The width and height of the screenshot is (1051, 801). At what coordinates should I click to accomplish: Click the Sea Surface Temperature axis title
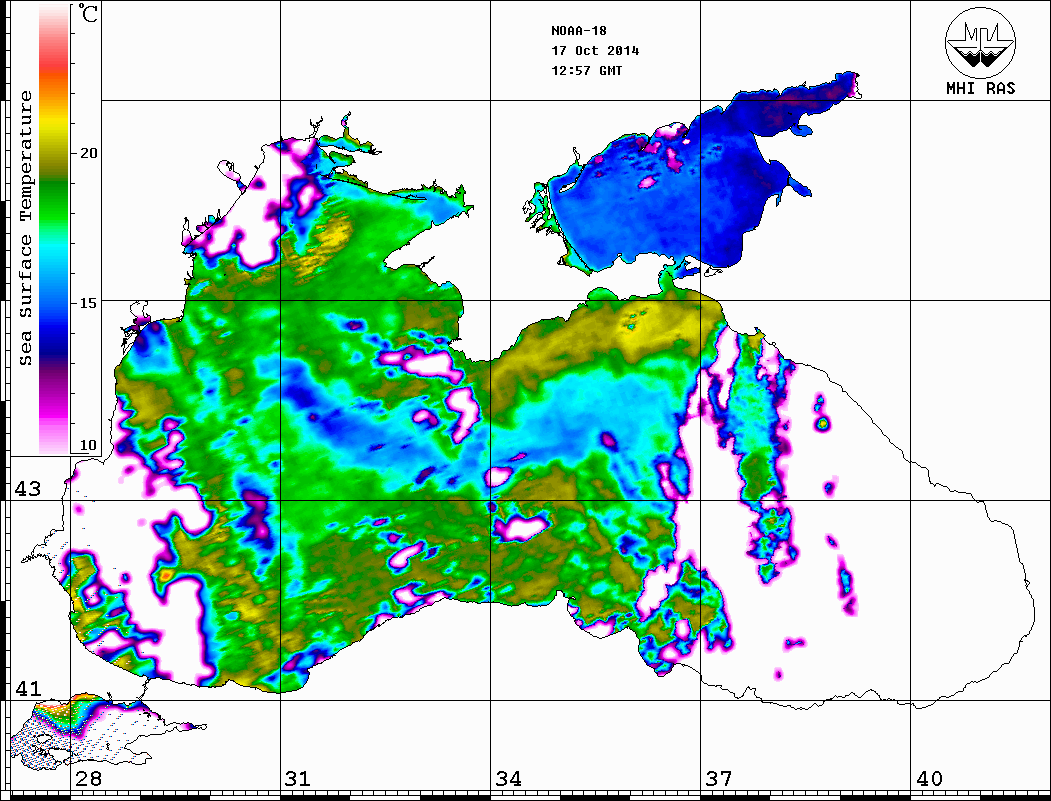[x=25, y=228]
